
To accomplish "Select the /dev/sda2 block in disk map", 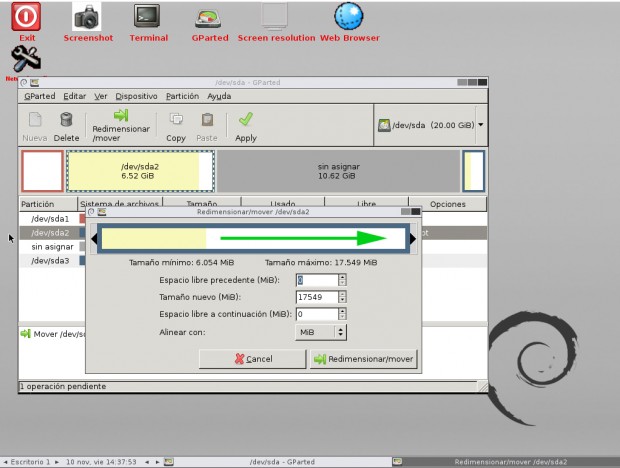I will point(140,171).
